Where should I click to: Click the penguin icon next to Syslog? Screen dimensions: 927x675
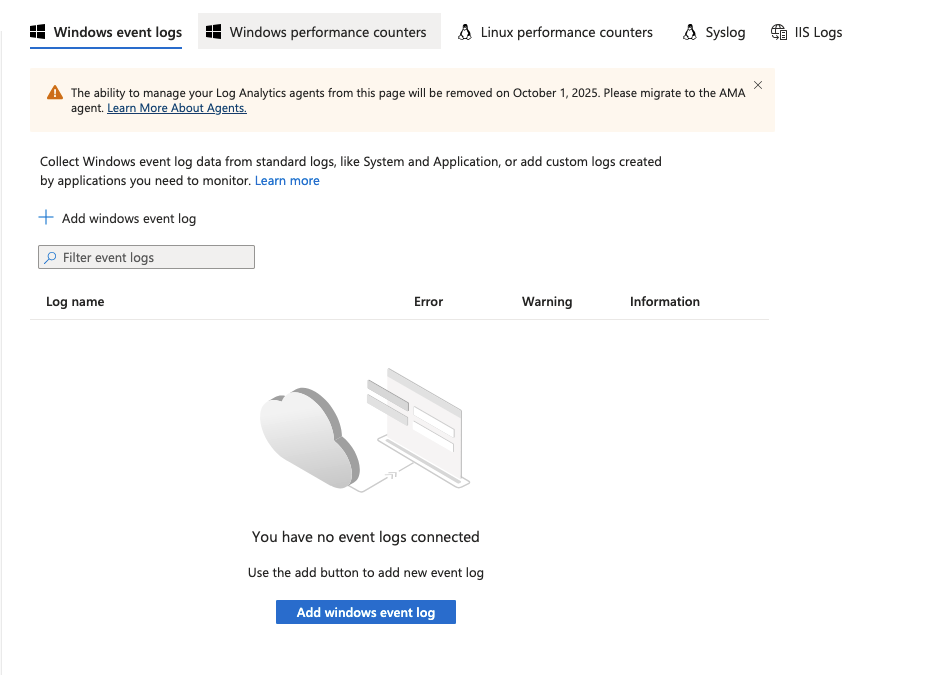tap(690, 32)
